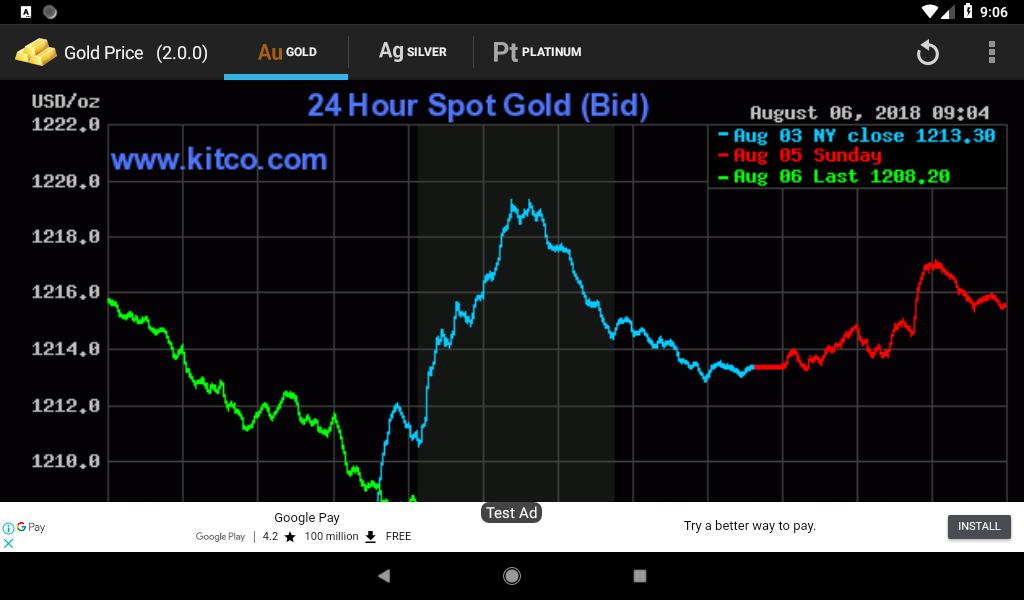Tap the cellular signal status icon
This screenshot has width=1024, height=600.
(x=948, y=12)
